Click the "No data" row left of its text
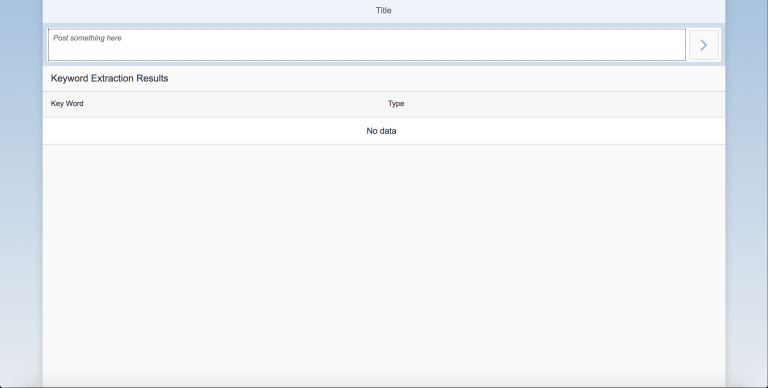Viewport: 768px width, 388px height. [x=204, y=131]
